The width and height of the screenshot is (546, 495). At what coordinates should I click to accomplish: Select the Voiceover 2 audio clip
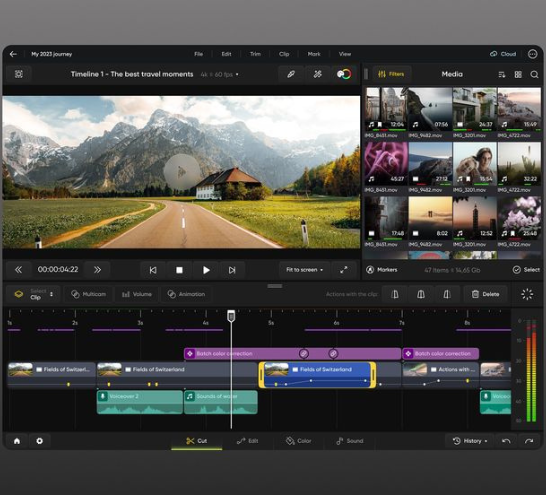(140, 402)
